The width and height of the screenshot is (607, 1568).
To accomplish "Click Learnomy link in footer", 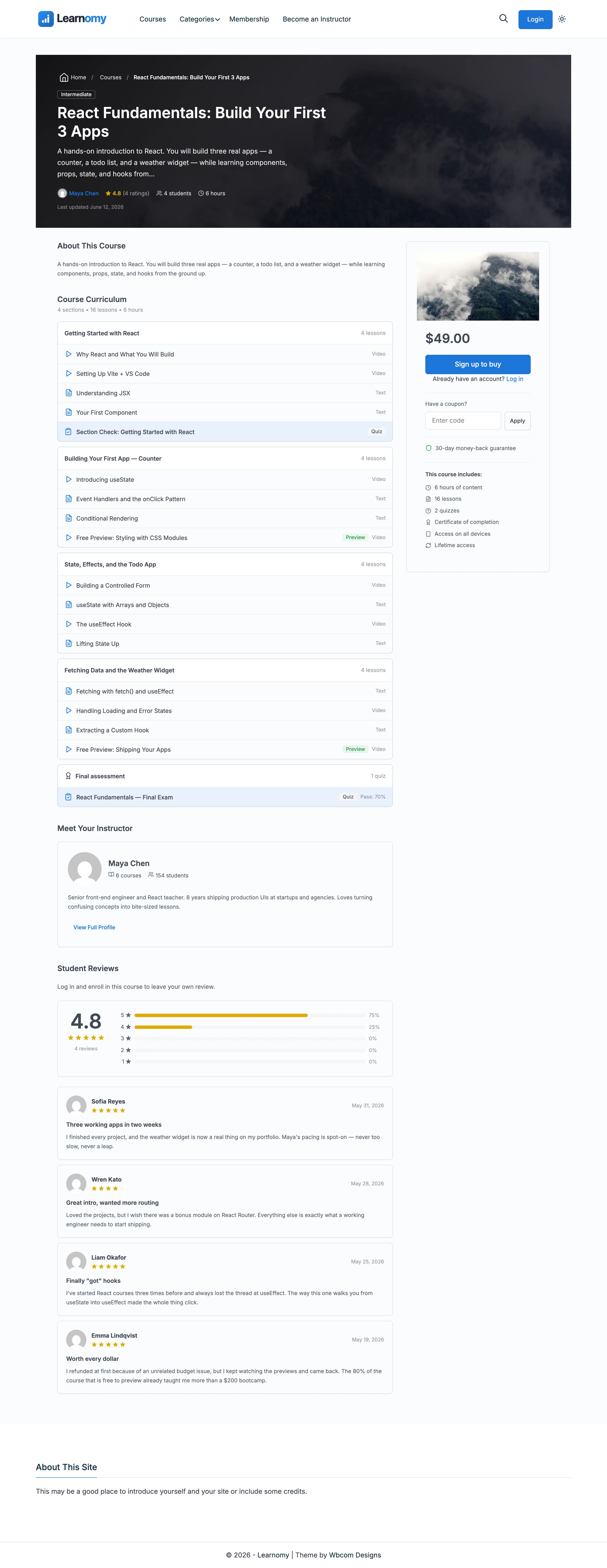I will tap(273, 1555).
